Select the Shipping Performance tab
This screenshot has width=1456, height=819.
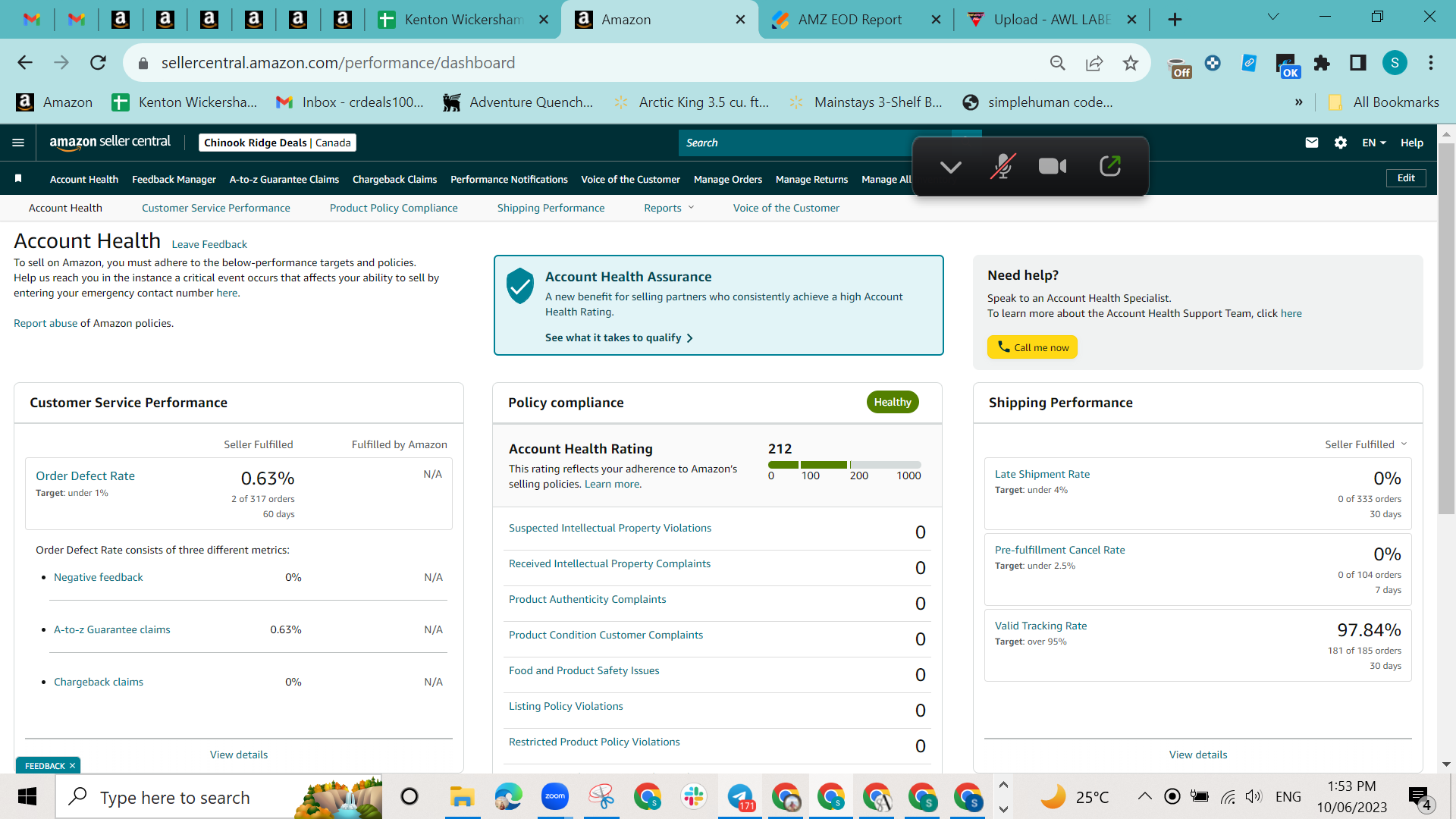point(551,208)
